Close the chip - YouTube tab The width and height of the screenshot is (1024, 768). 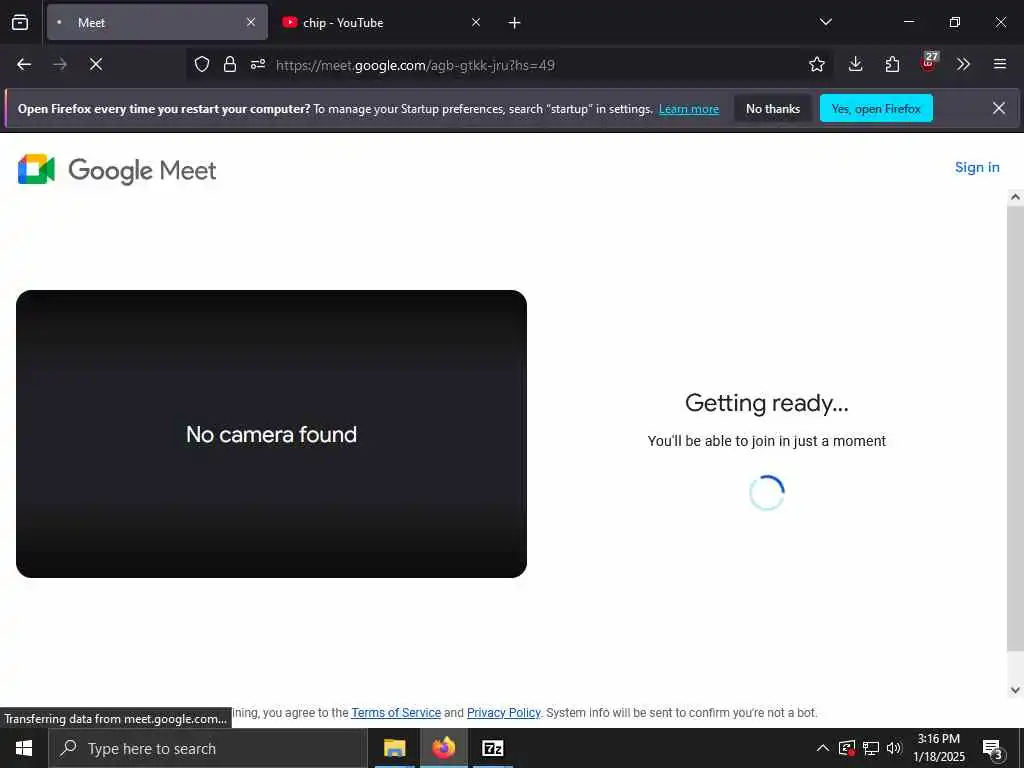click(x=476, y=23)
